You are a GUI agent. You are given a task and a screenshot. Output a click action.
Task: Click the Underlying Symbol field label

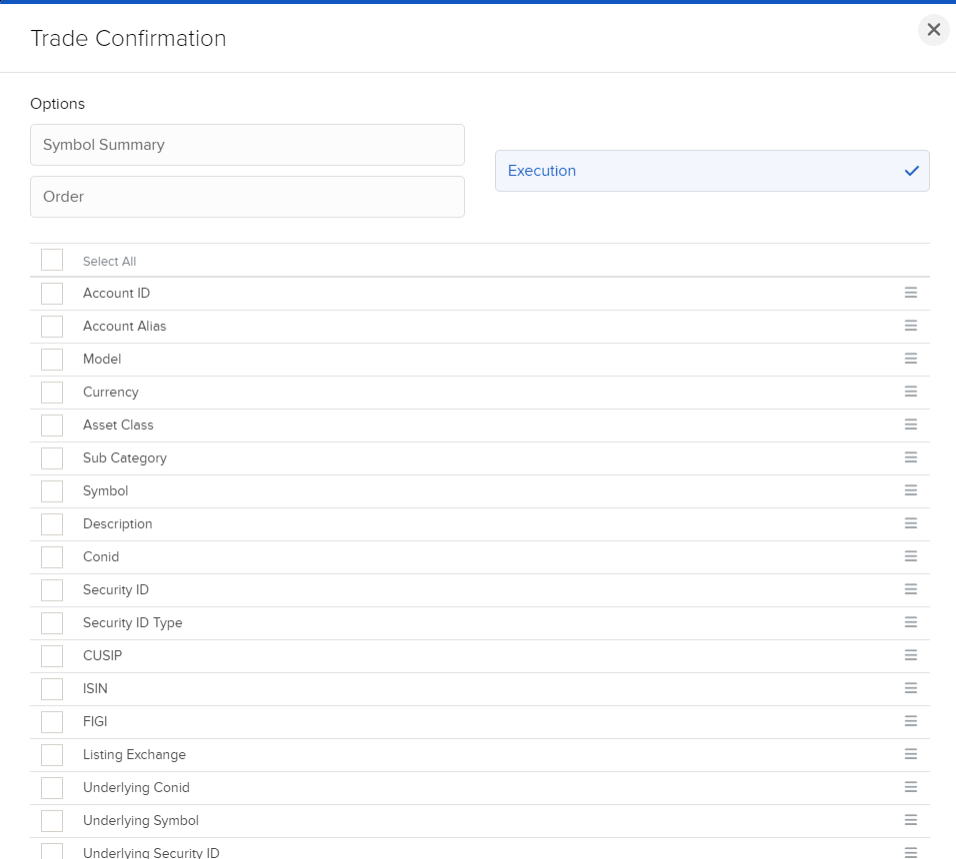click(141, 820)
